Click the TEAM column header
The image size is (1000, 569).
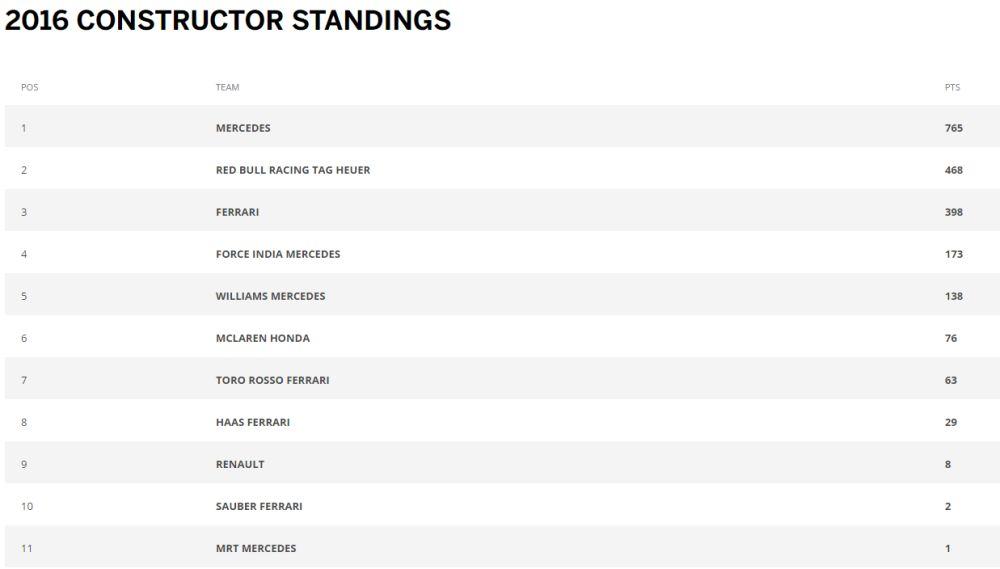click(227, 87)
